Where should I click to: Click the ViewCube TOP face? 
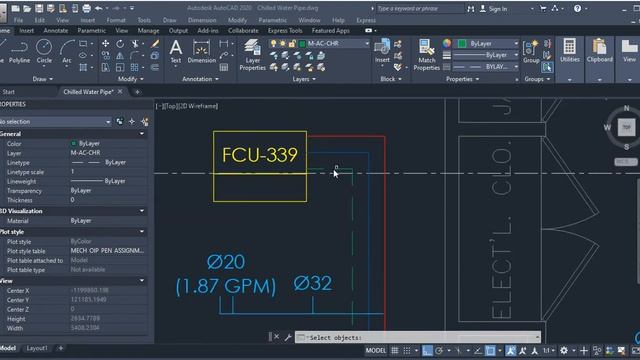[626, 127]
